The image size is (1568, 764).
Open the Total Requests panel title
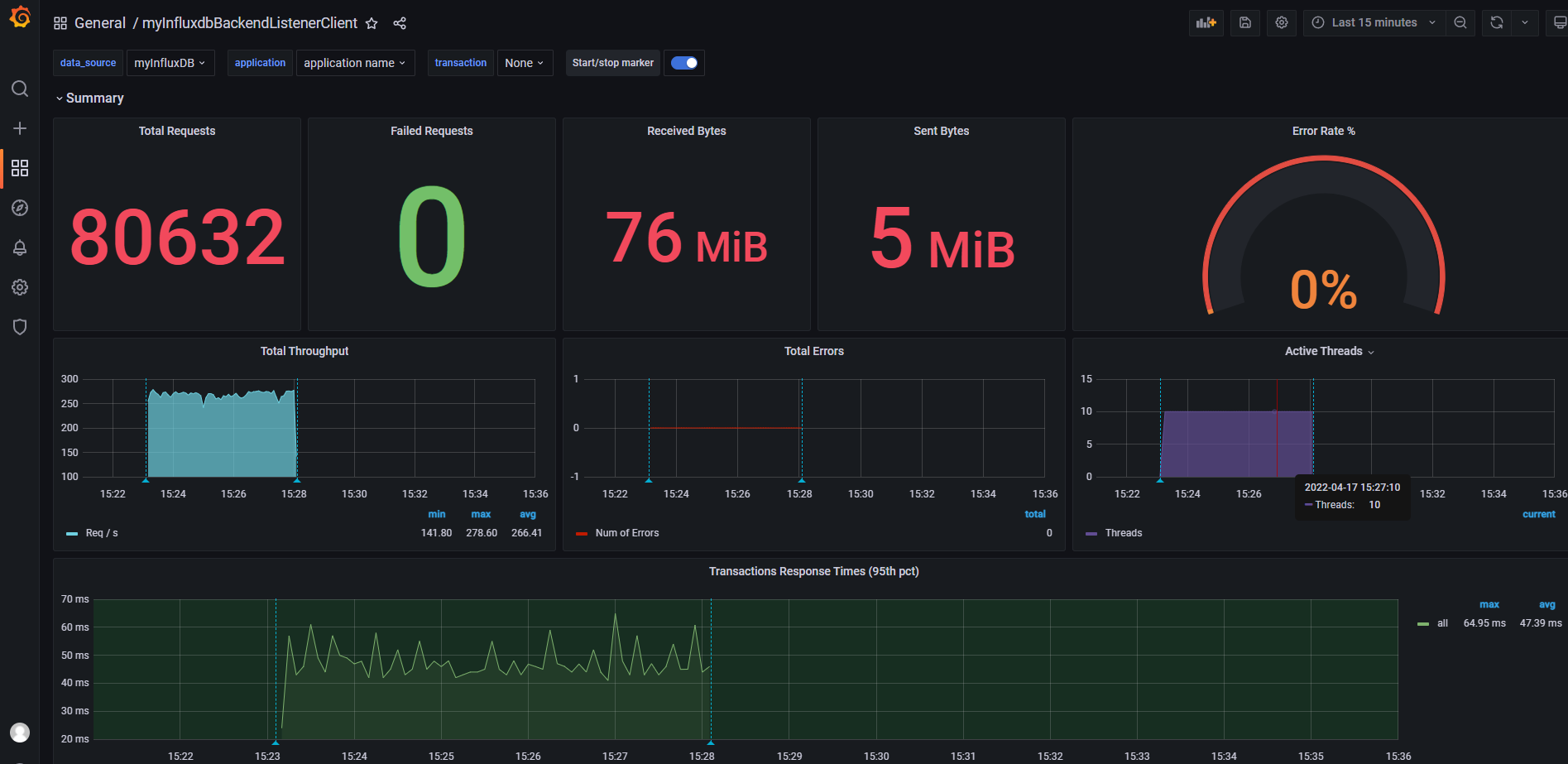pyautogui.click(x=177, y=131)
